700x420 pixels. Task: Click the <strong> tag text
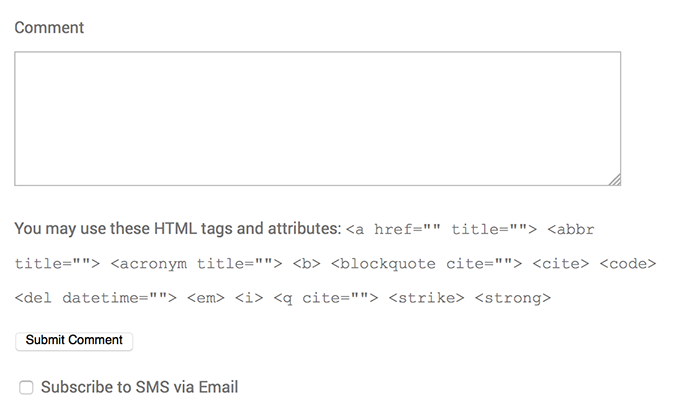click(513, 298)
